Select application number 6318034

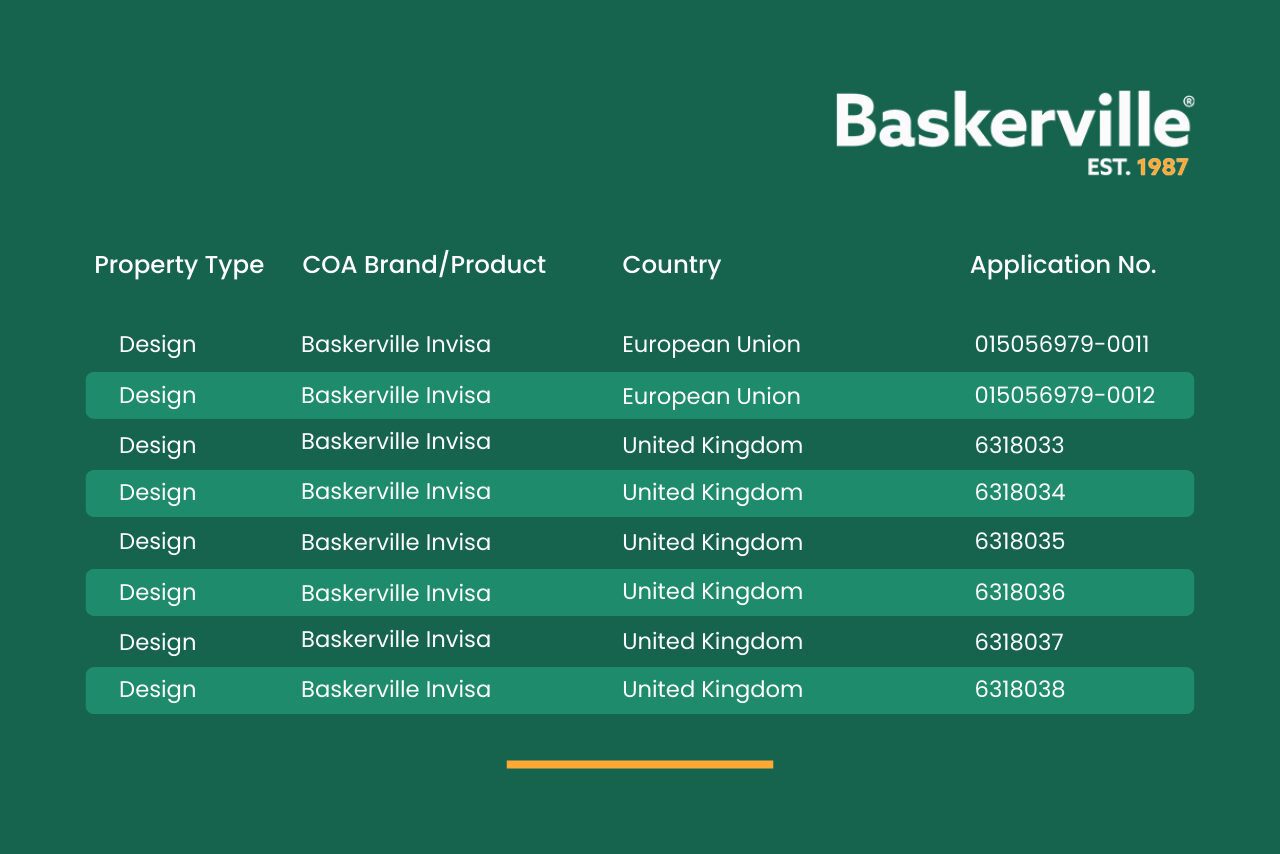pos(1019,493)
